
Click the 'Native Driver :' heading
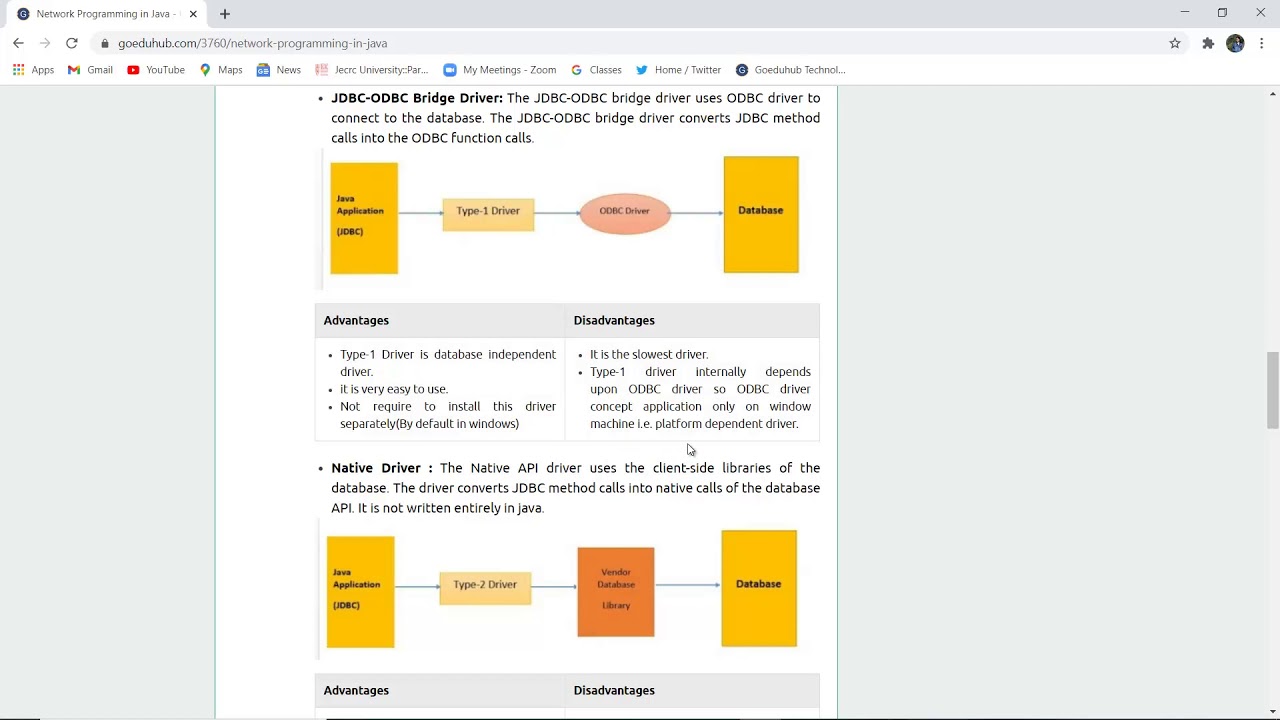[x=382, y=468]
